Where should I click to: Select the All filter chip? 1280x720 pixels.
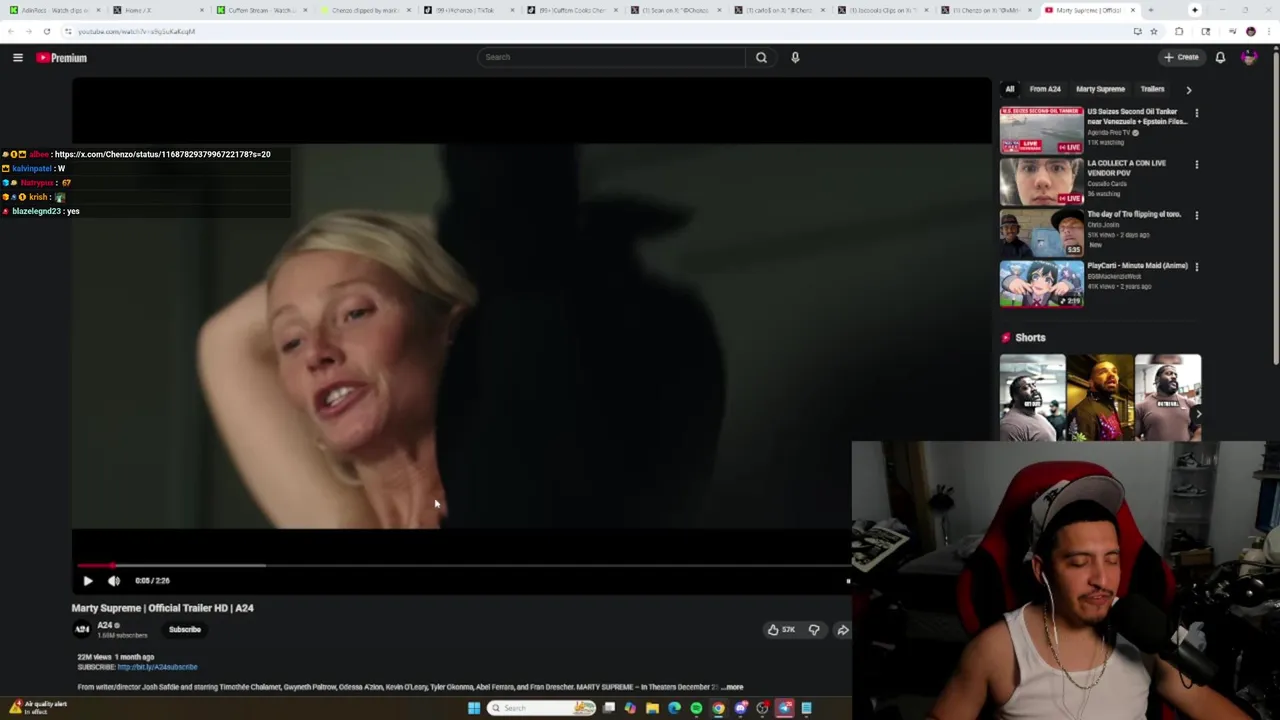point(1010,89)
